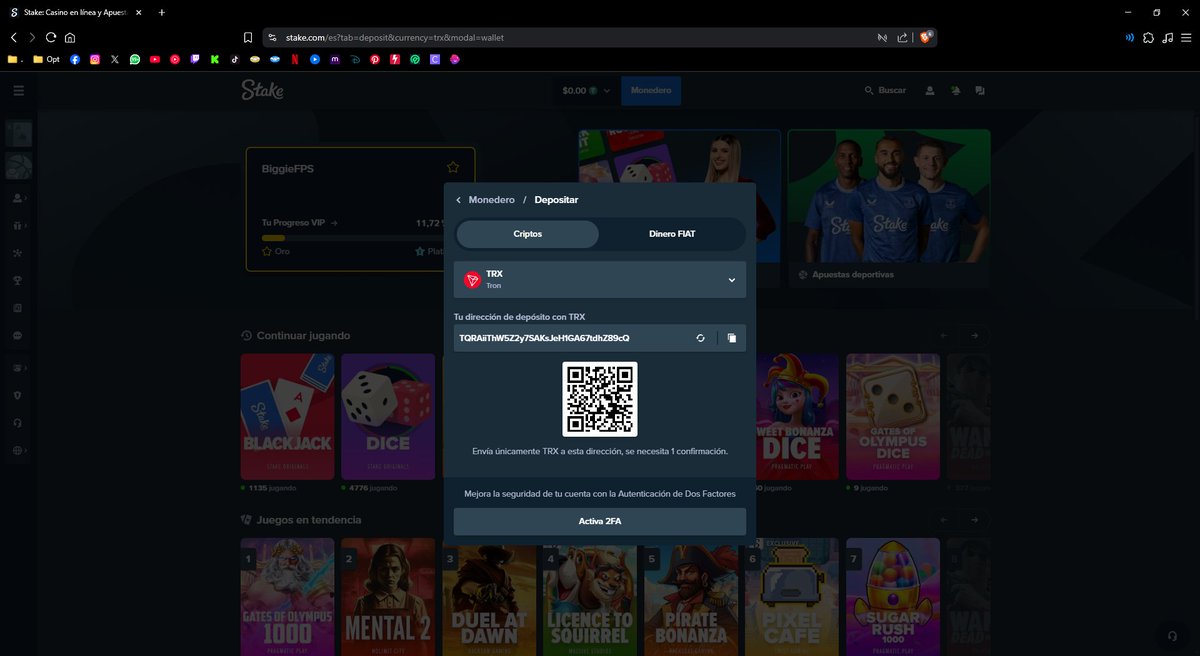Switch to the Dinero FIAT tab
Screen dimensions: 1200x656
(672, 234)
